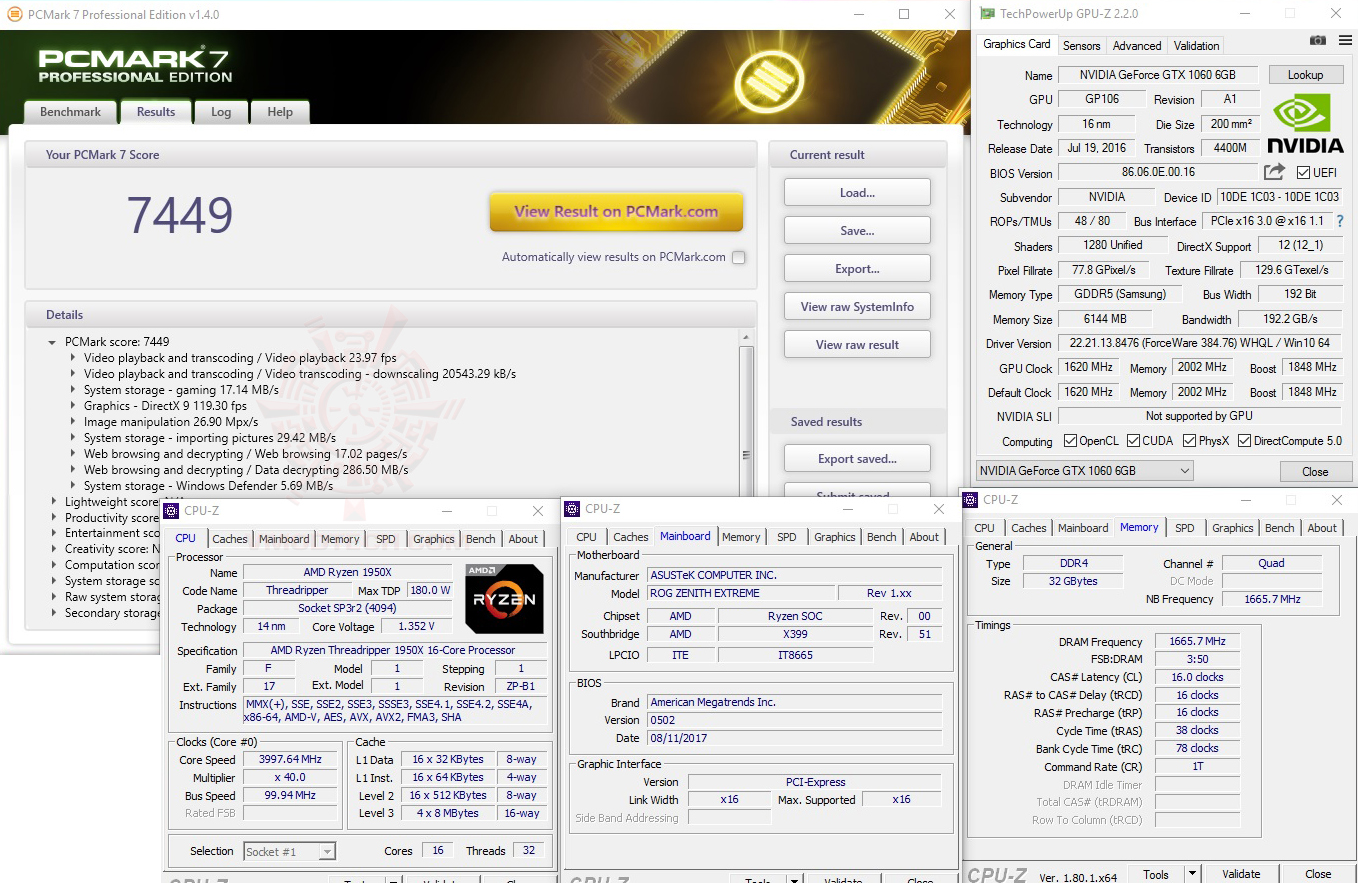Click the Lookup button in GPU-Z

point(1306,74)
